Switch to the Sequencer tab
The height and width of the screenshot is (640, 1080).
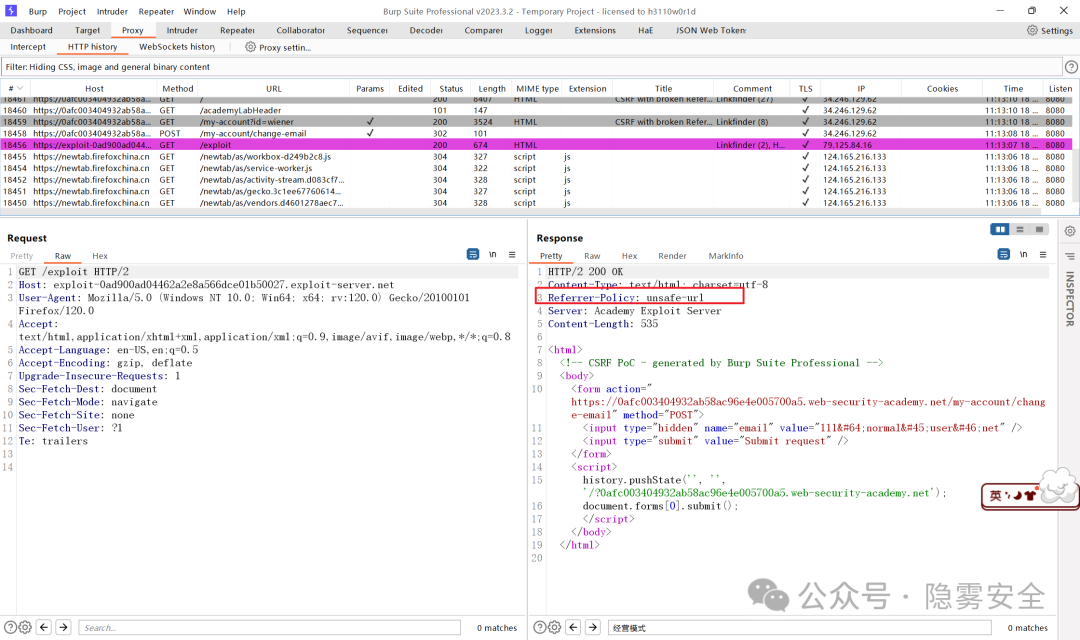pos(367,30)
